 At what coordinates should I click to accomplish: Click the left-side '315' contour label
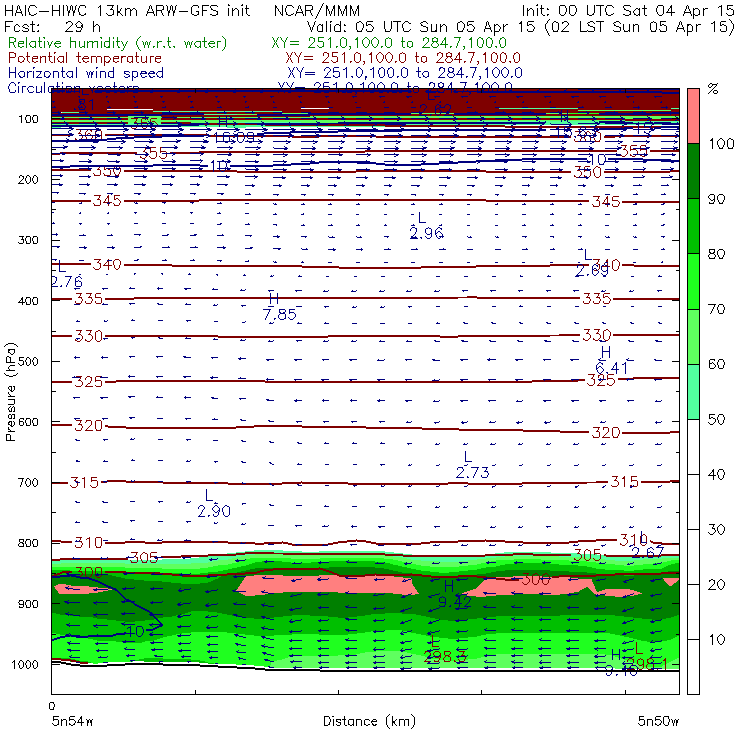pos(84,482)
